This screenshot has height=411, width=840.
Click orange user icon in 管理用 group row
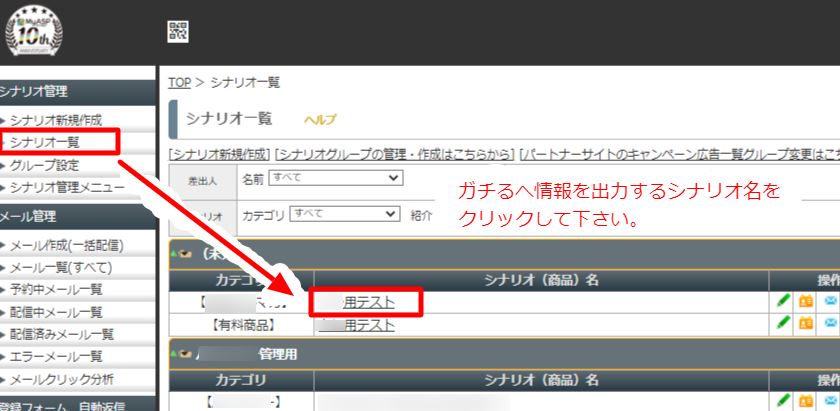coord(807,400)
